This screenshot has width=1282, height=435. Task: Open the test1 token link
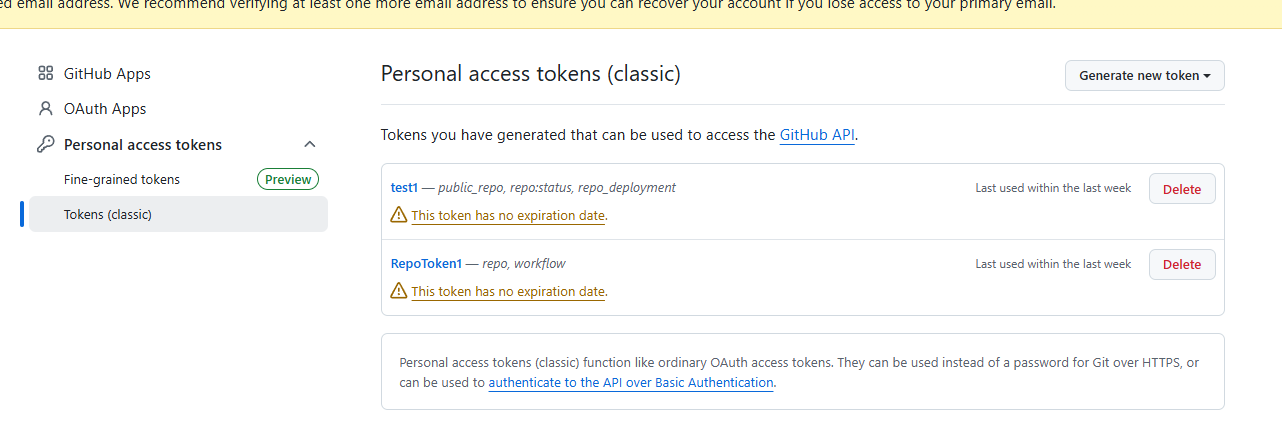pyautogui.click(x=404, y=187)
